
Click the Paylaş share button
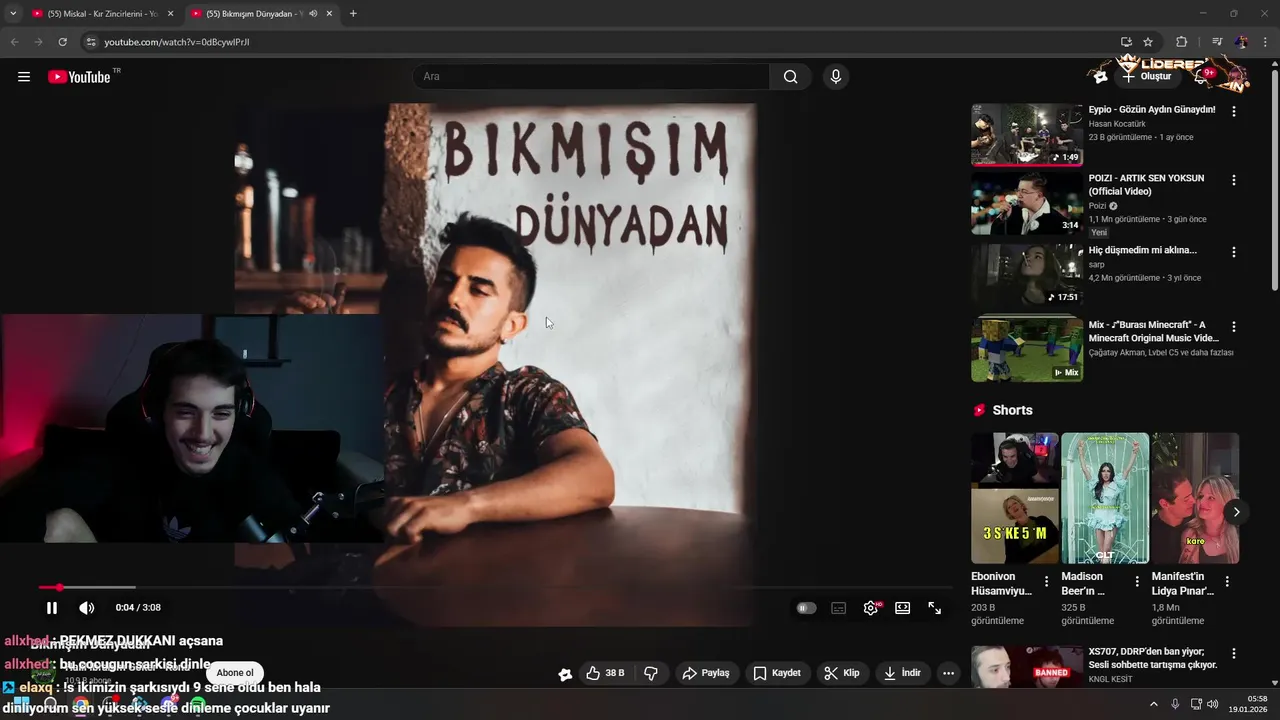coord(707,673)
